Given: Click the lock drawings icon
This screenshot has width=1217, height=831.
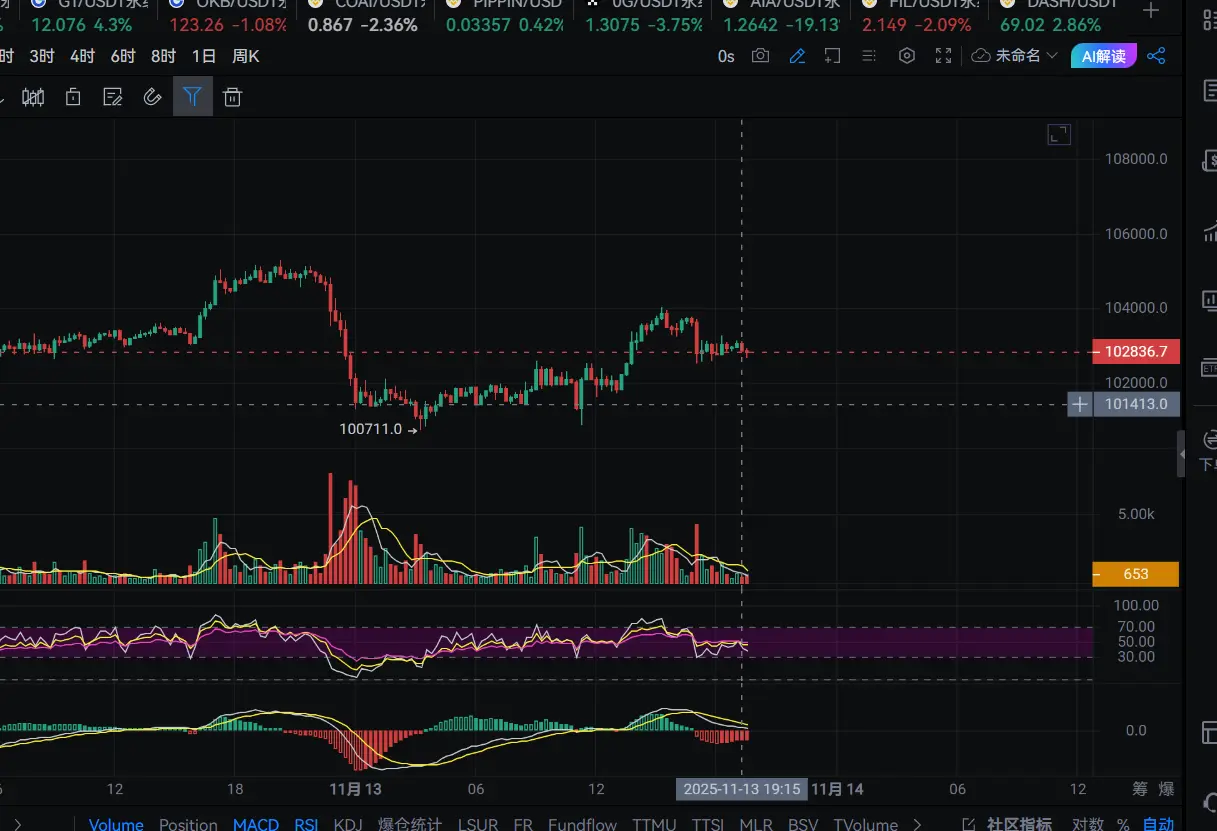Looking at the screenshot, I should [x=73, y=97].
